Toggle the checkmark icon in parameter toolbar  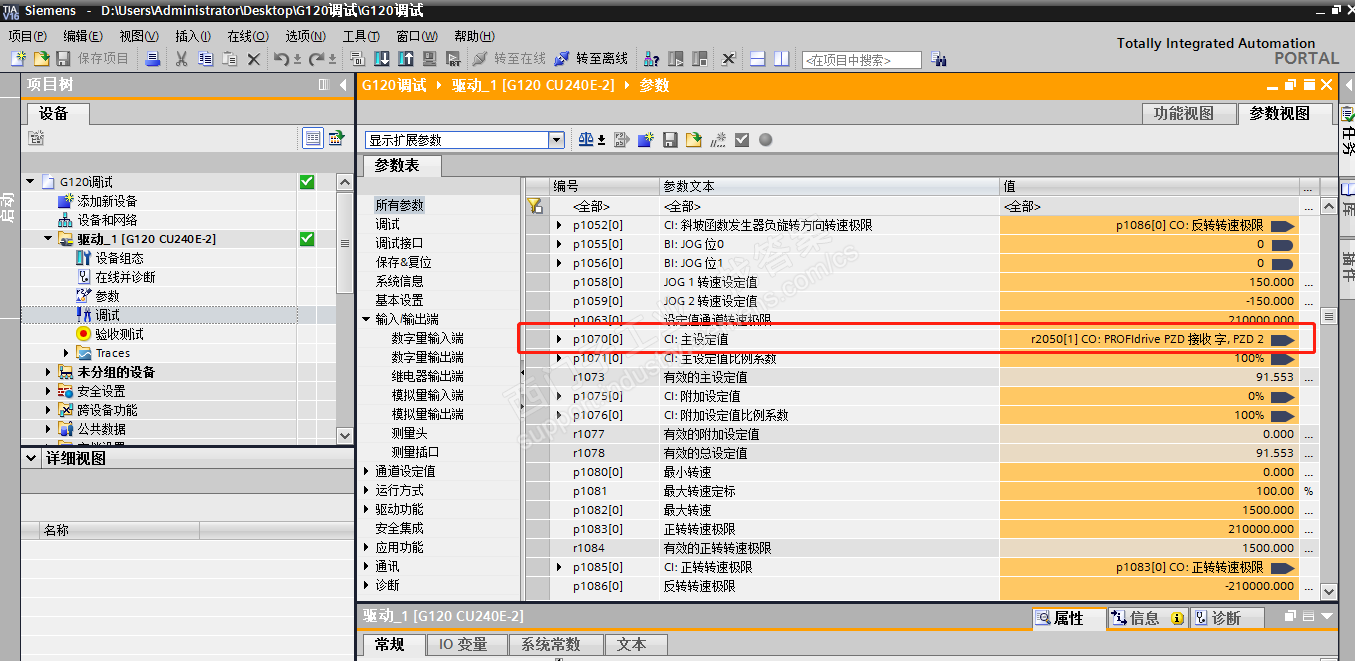[742, 140]
